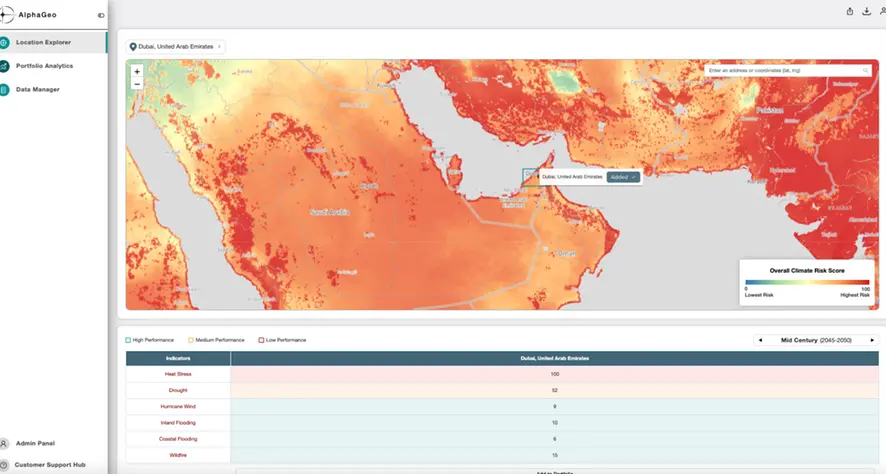Click the Dubai selection marker on map

point(531,177)
